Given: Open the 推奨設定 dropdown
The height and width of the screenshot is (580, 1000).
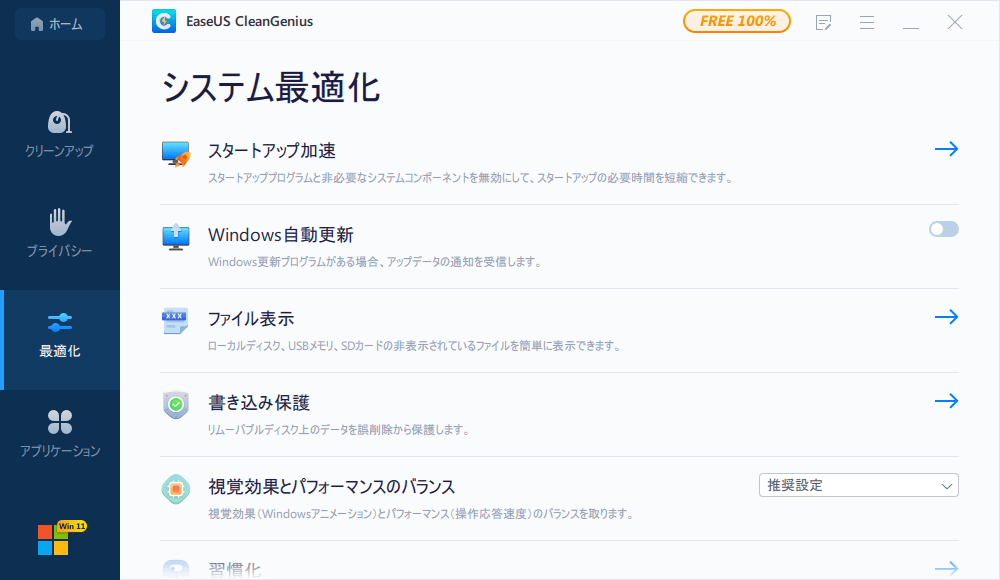Looking at the screenshot, I should coord(858,485).
